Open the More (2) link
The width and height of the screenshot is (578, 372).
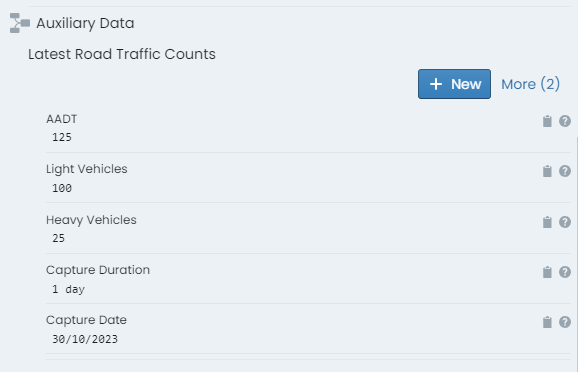tap(530, 84)
